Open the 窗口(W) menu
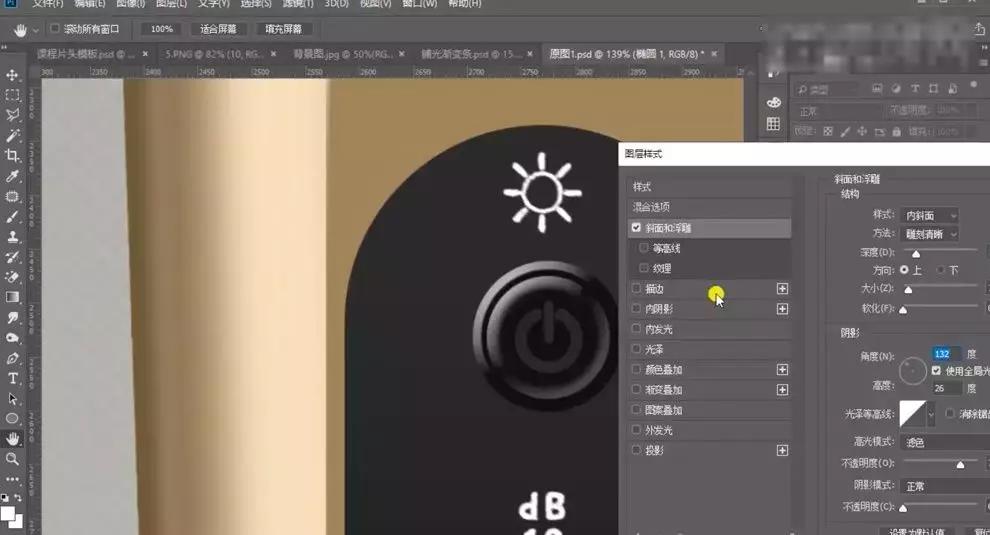This screenshot has width=990, height=535. 420,4
